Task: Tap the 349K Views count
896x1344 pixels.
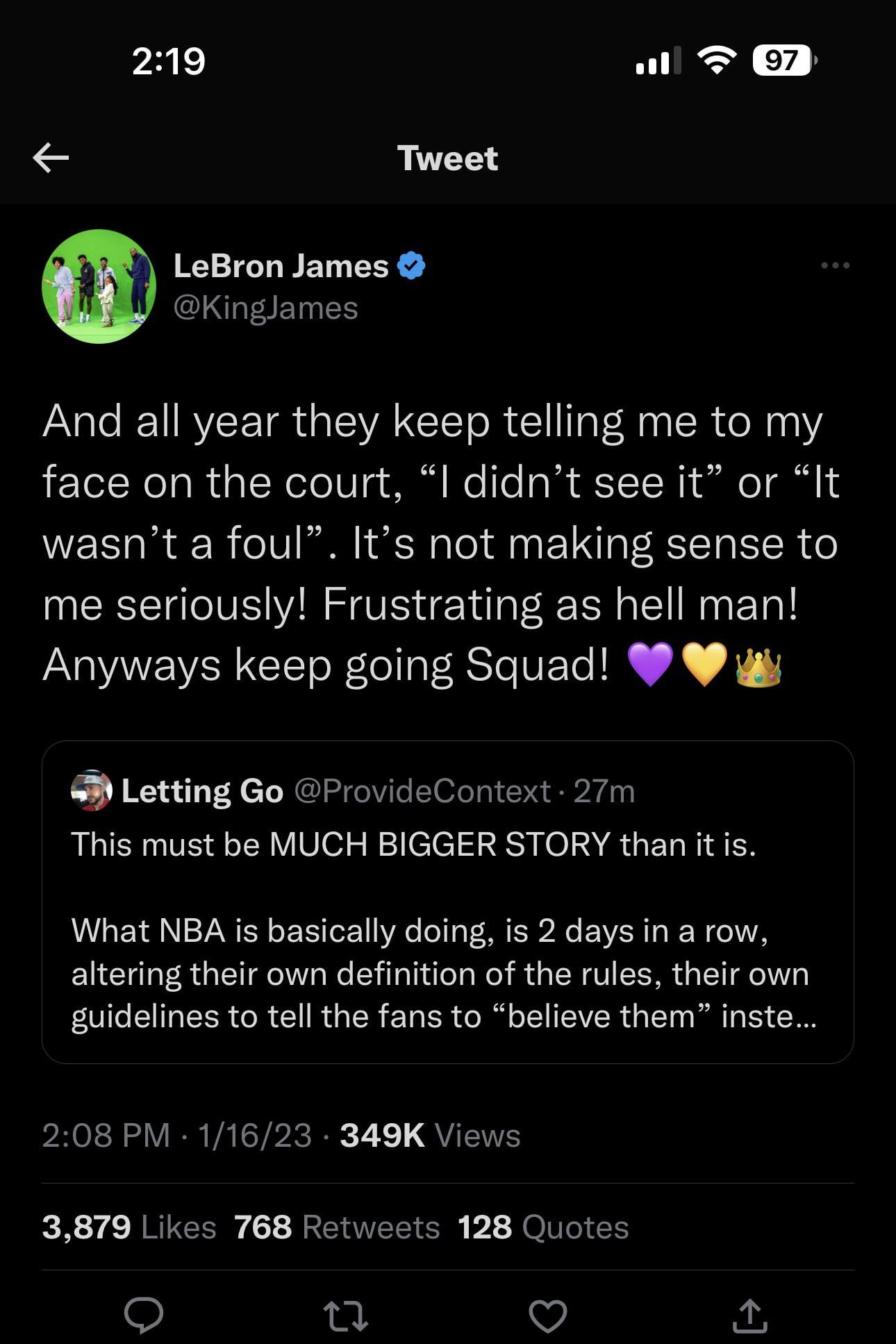Action: (x=430, y=1136)
